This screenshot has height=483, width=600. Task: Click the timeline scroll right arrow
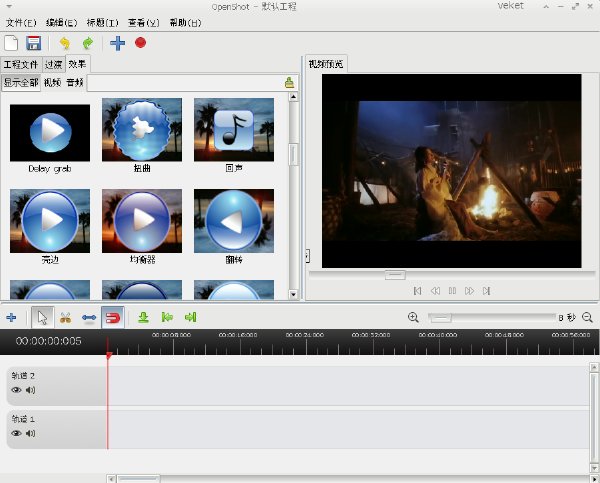[595, 479]
